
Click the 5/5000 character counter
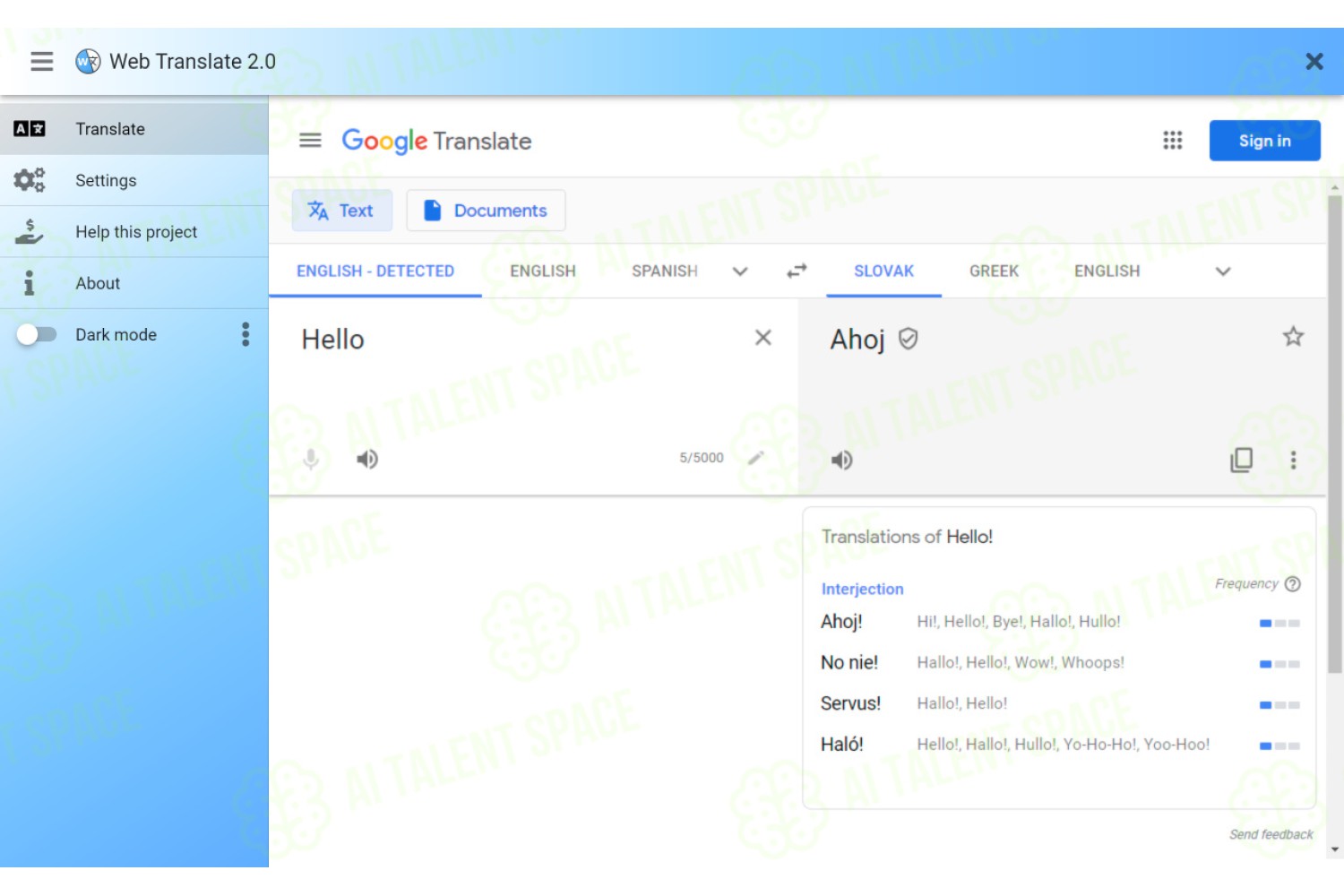tap(702, 458)
